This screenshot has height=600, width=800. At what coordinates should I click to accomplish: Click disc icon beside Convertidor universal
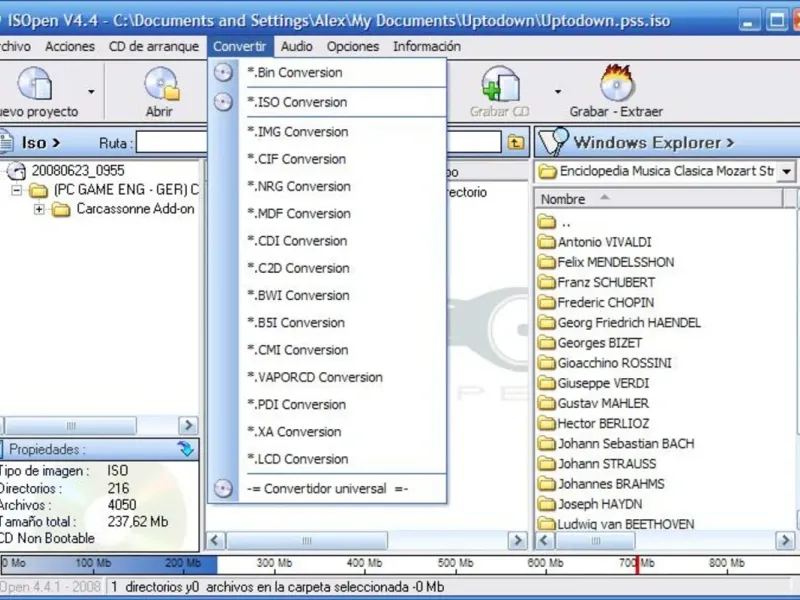tap(223, 488)
